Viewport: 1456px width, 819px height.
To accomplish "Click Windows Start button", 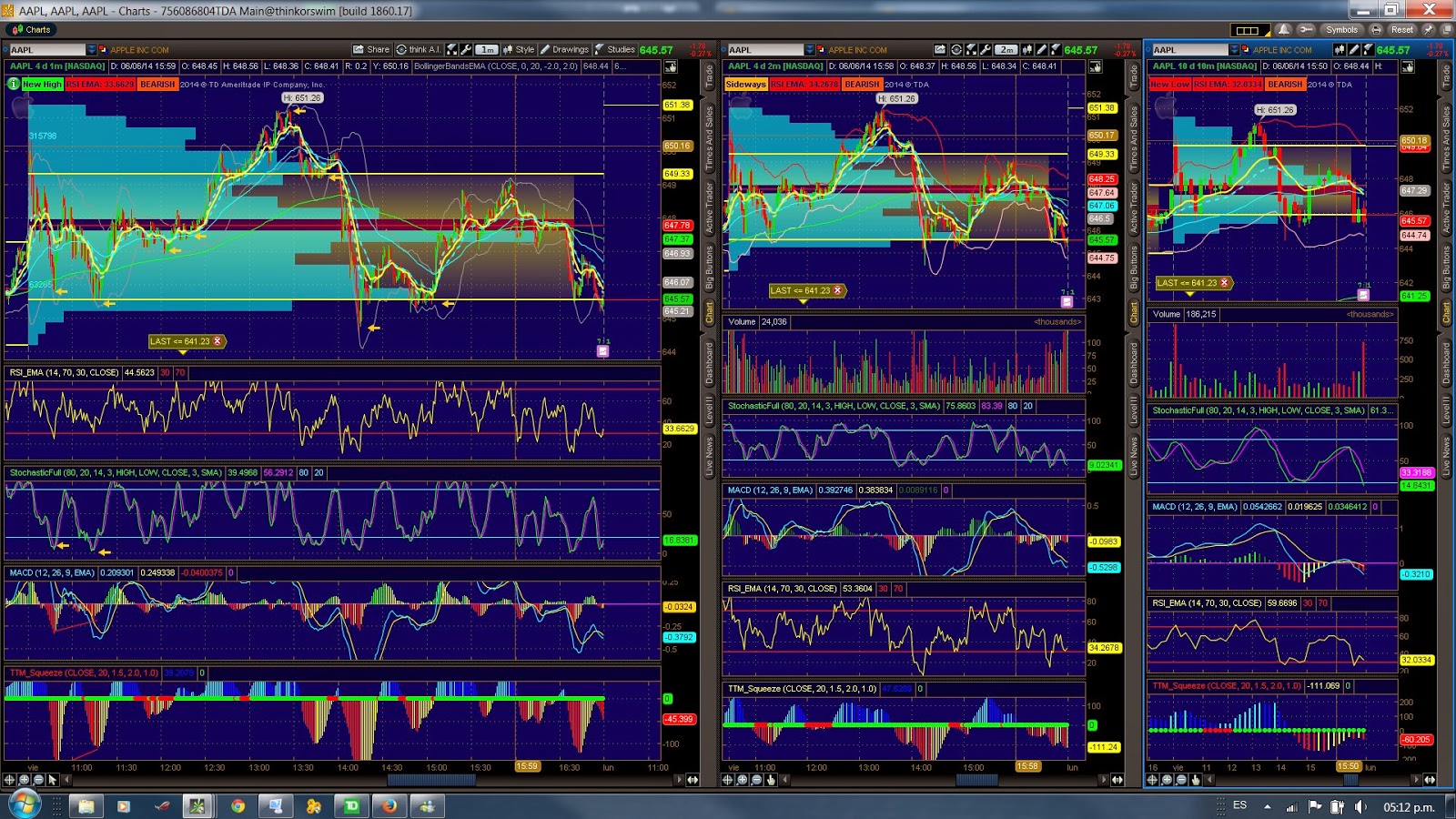I will [23, 805].
